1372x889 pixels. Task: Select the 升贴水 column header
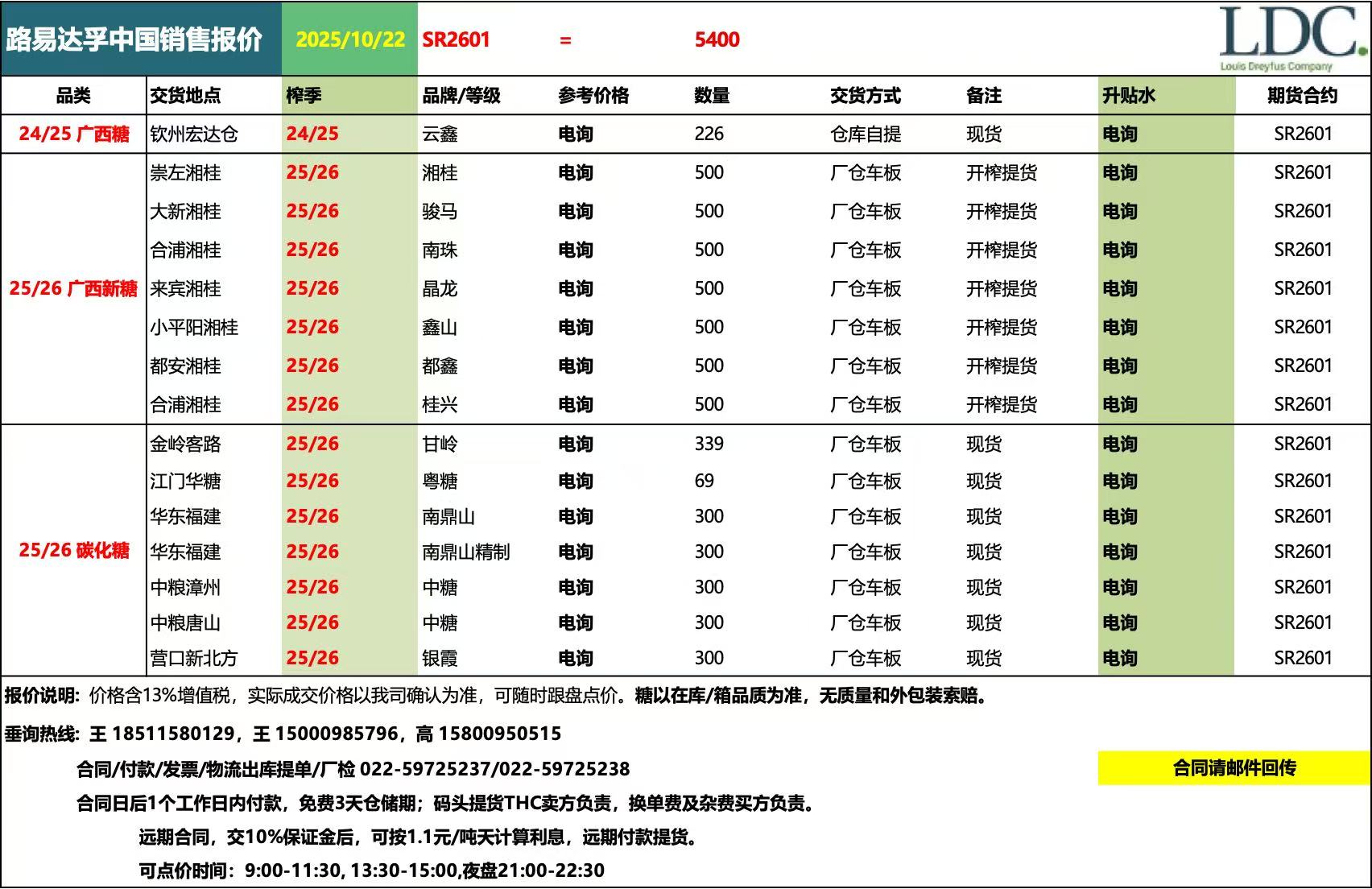tap(1129, 96)
